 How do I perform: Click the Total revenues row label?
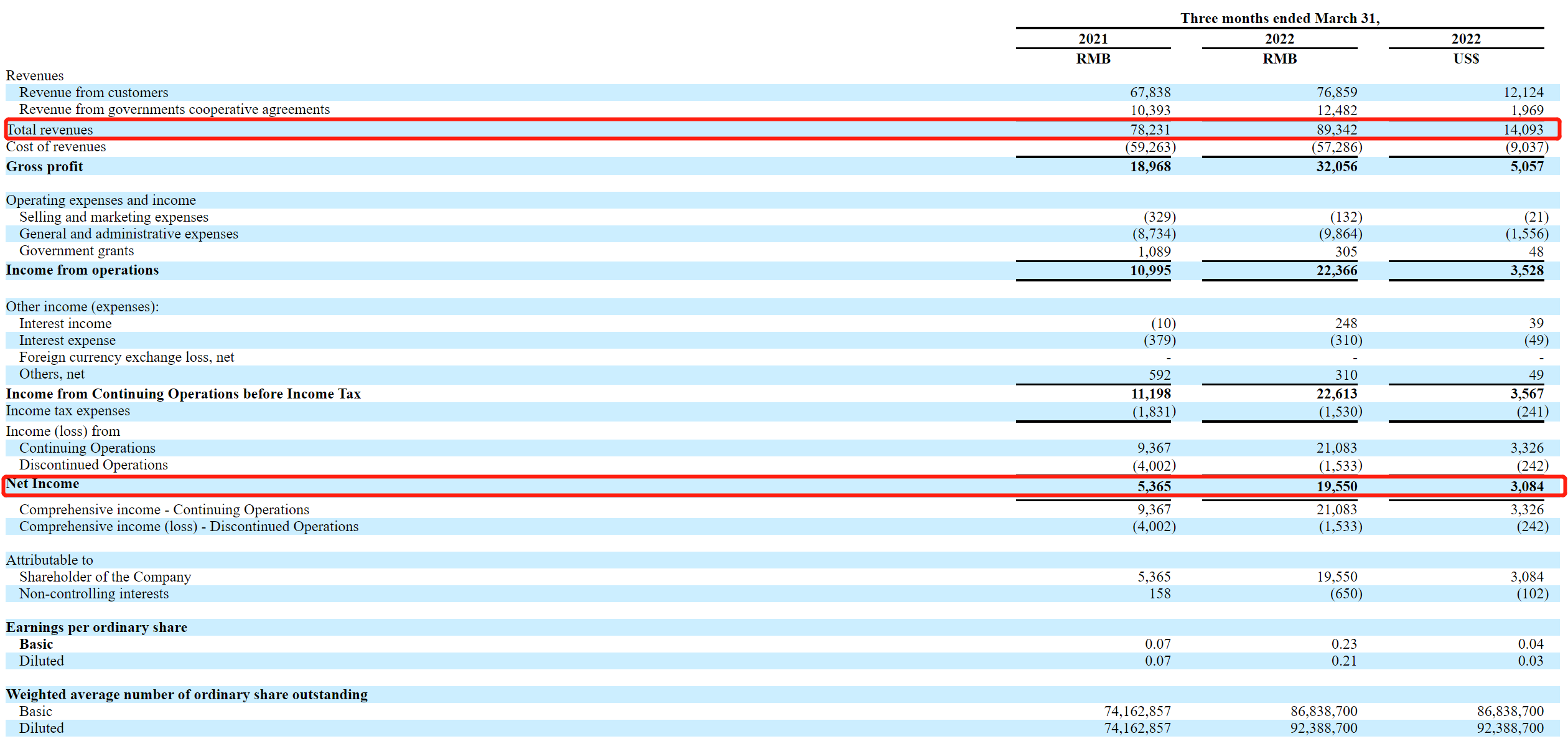[50, 130]
